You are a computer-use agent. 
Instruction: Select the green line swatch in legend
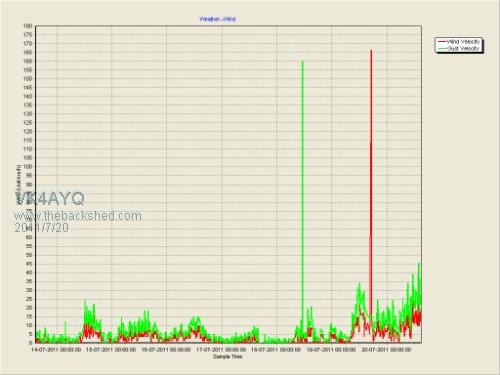coord(442,49)
